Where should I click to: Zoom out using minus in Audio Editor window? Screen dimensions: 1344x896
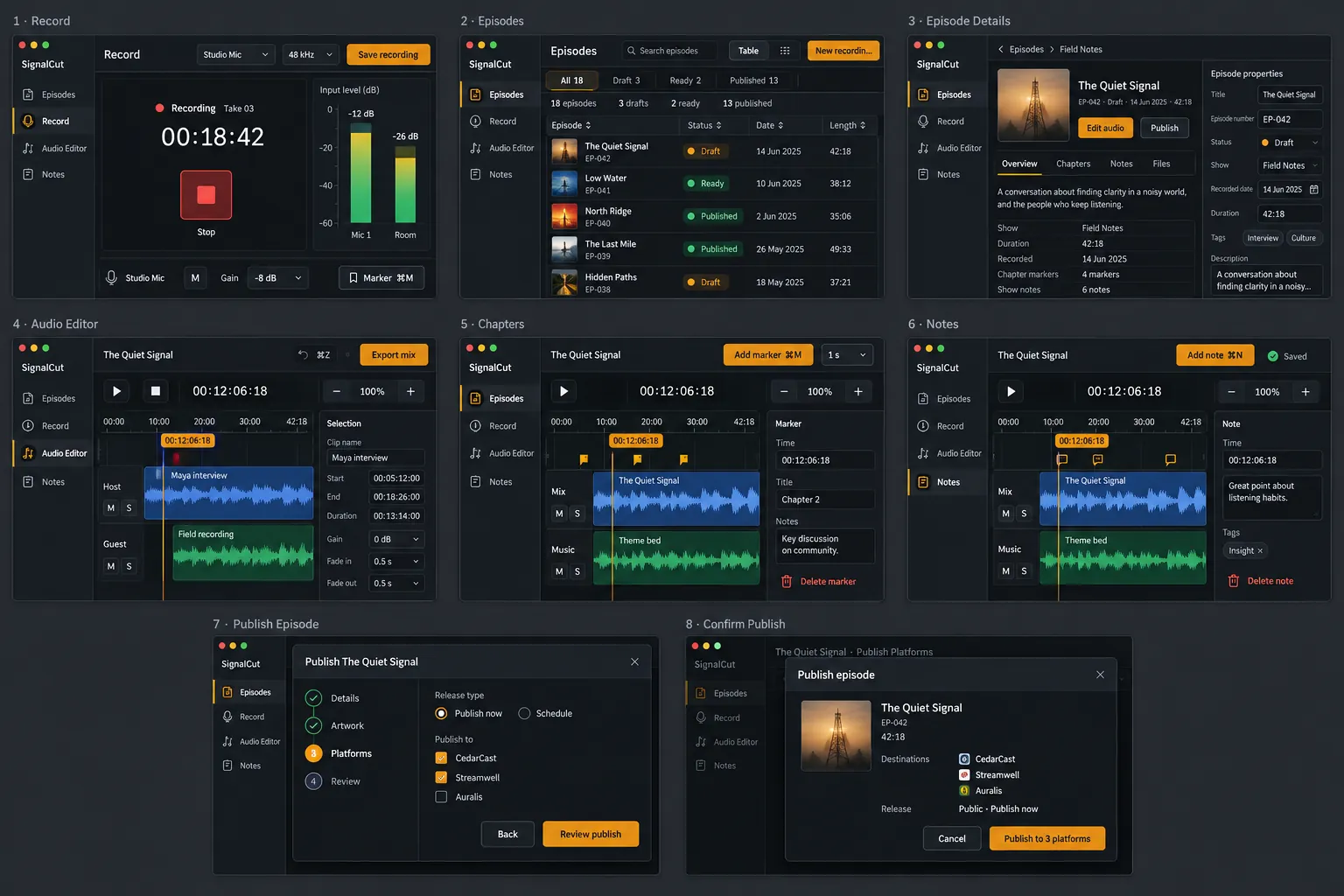[x=336, y=391]
